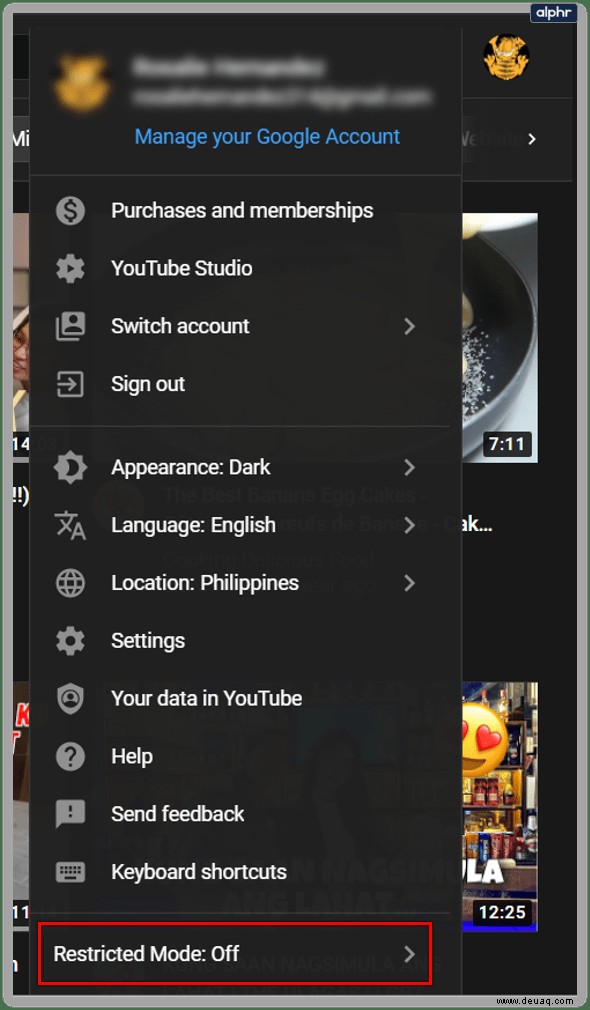The width and height of the screenshot is (590, 1010).
Task: Click the Keyboard shortcuts keyboard icon
Action: point(70,872)
